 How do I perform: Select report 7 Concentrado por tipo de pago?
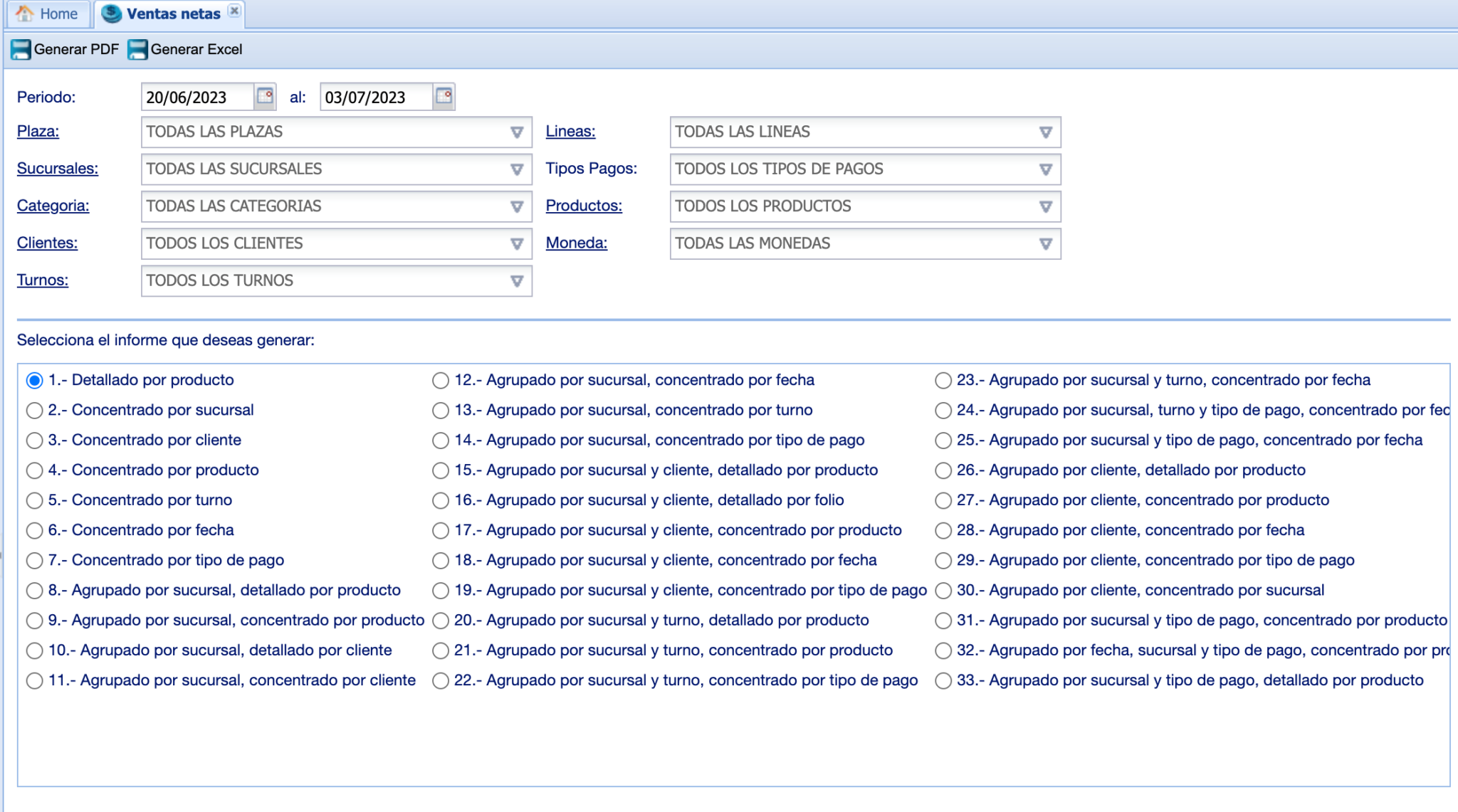pos(34,561)
